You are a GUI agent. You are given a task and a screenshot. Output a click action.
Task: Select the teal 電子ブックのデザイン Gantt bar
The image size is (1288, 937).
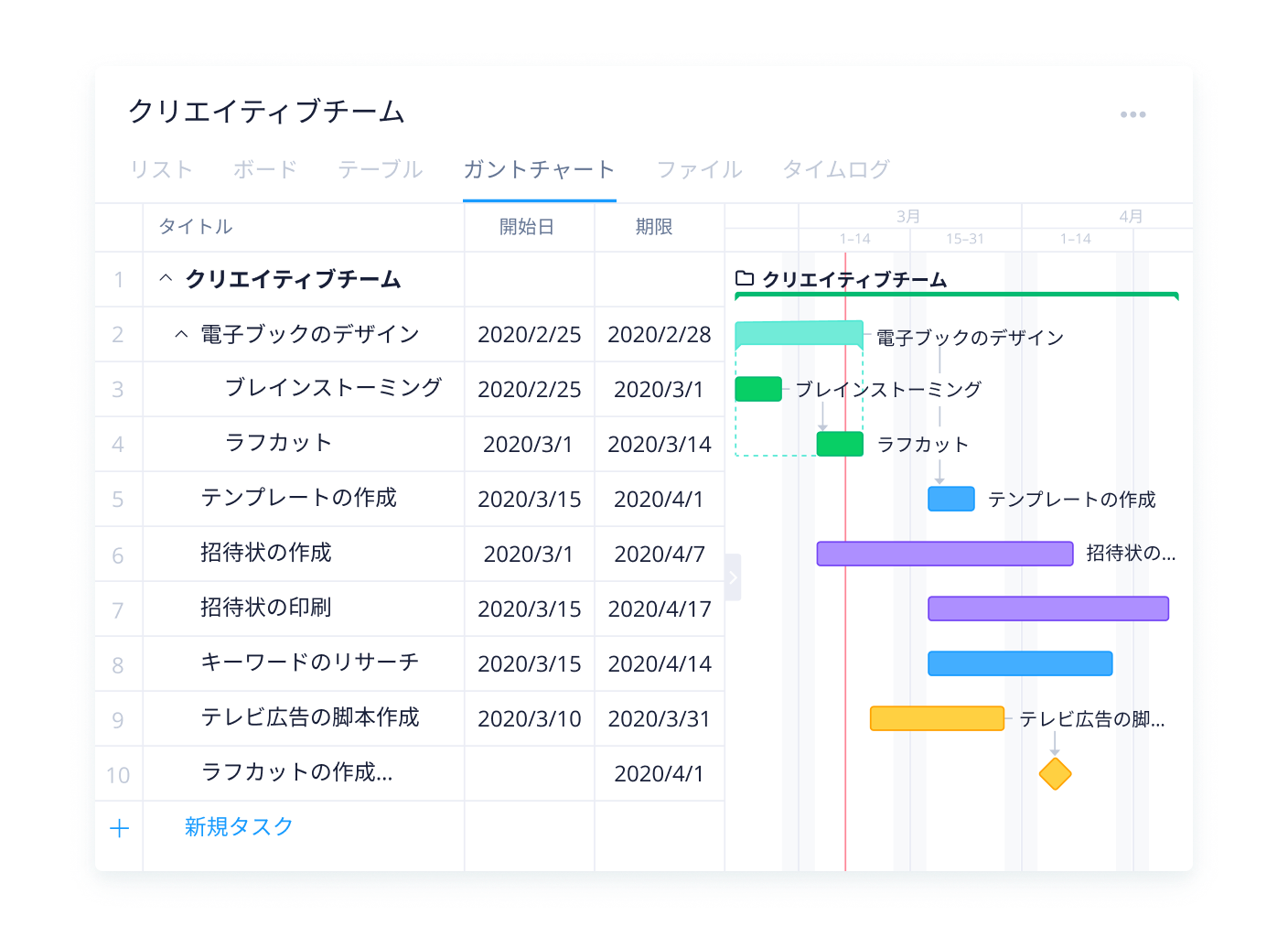(x=799, y=333)
